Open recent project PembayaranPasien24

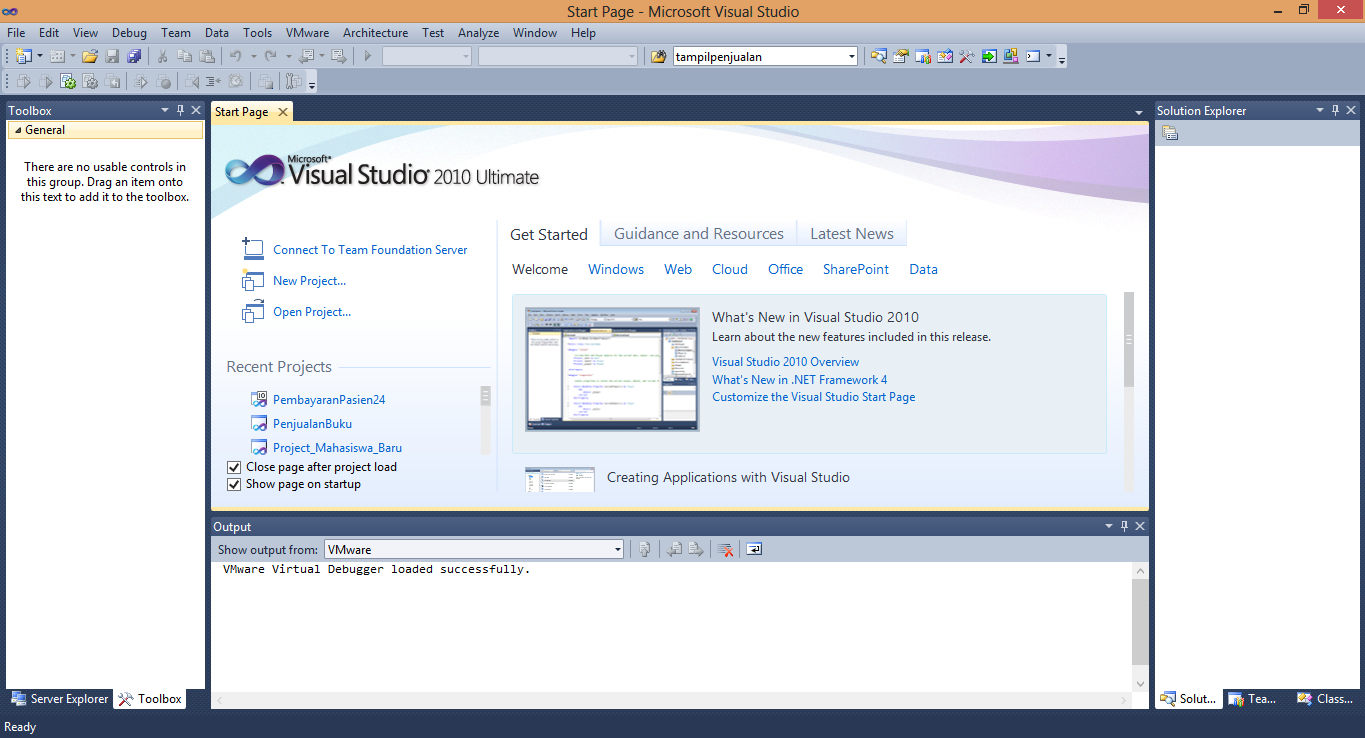329,400
